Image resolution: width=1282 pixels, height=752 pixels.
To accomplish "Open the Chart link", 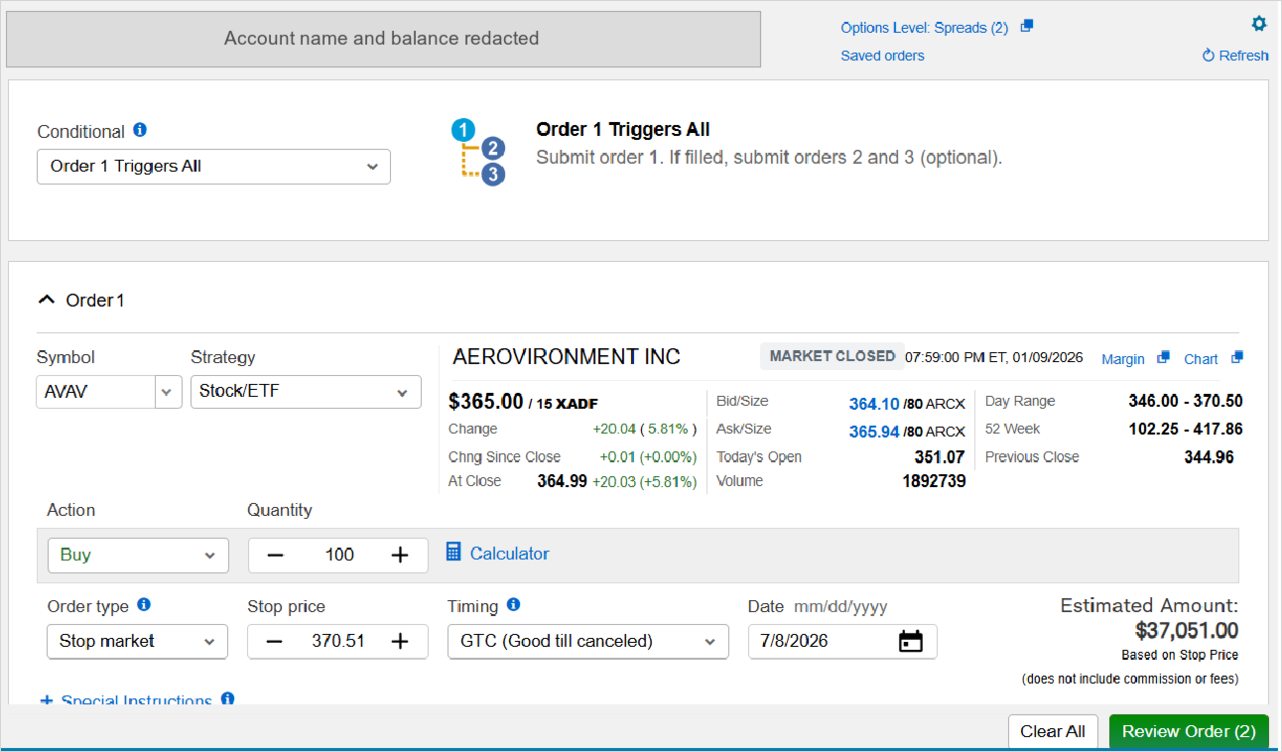I will 1201,359.
